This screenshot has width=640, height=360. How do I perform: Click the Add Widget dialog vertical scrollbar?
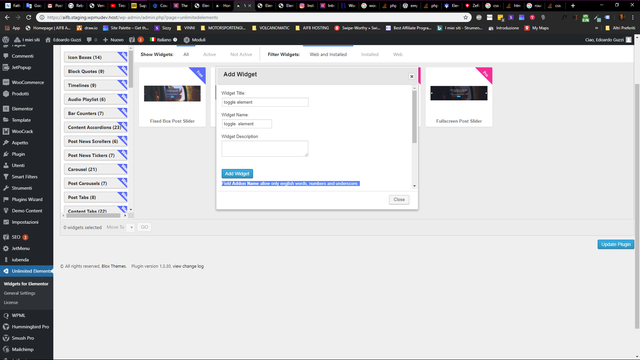[x=414, y=117]
